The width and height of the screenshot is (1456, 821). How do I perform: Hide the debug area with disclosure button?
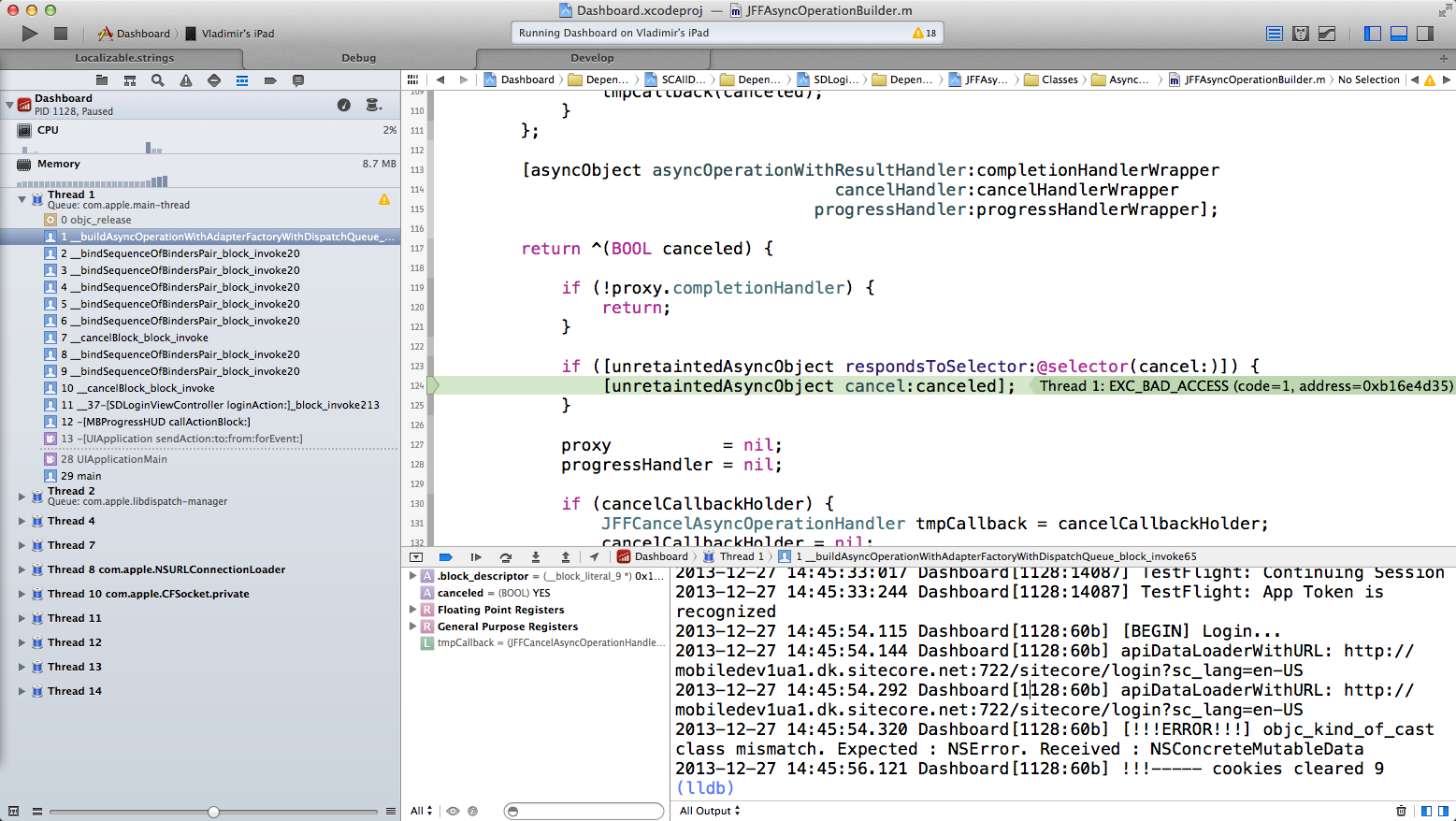click(416, 556)
